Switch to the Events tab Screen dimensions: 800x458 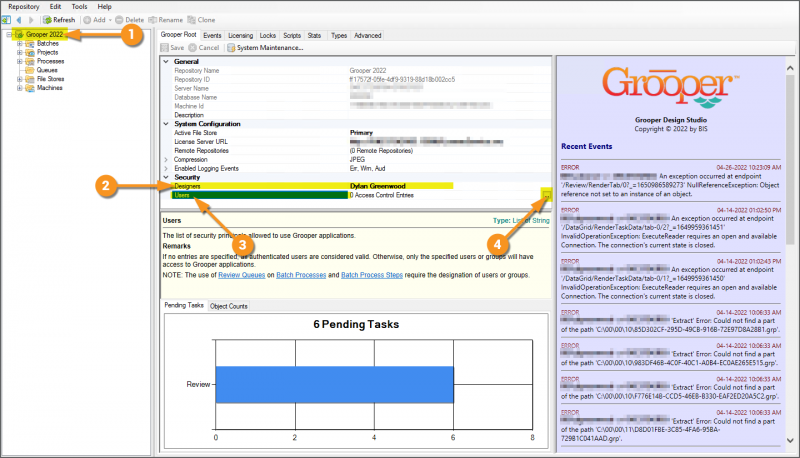click(212, 36)
